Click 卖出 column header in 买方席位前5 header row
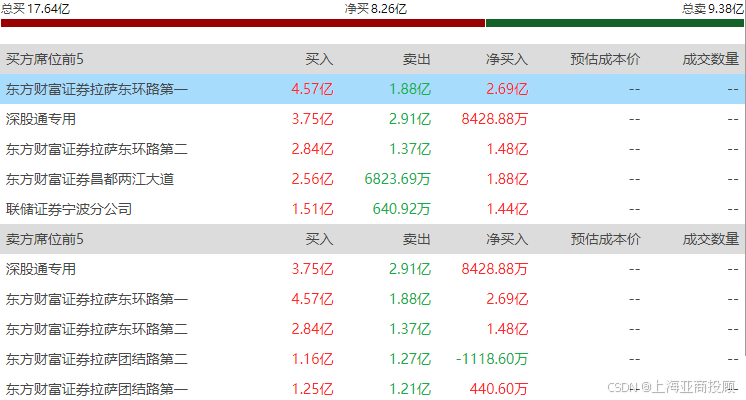Screen dimensions: 746x400 pos(416,59)
